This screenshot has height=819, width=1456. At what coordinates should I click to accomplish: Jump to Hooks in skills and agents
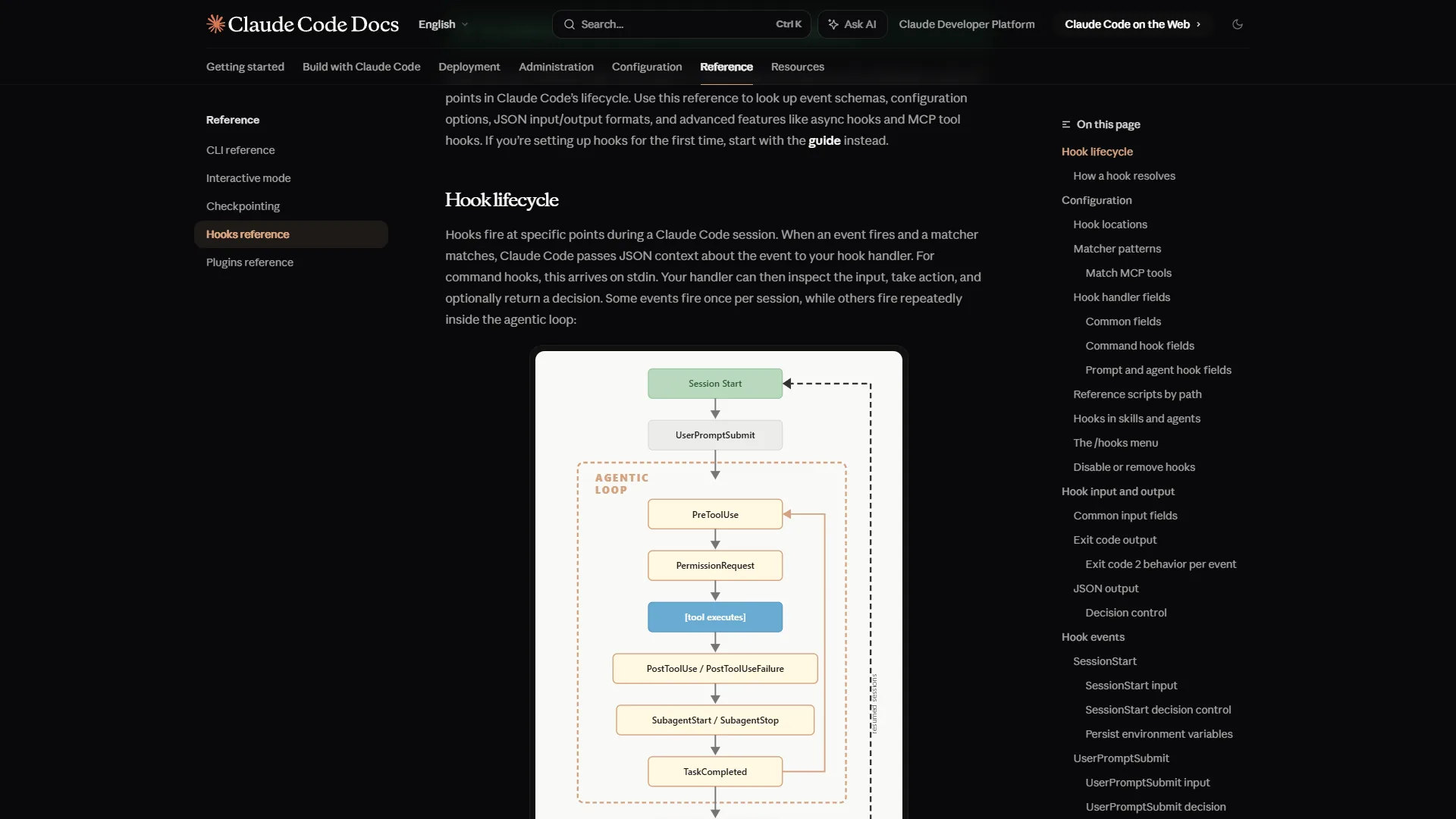pyautogui.click(x=1137, y=419)
